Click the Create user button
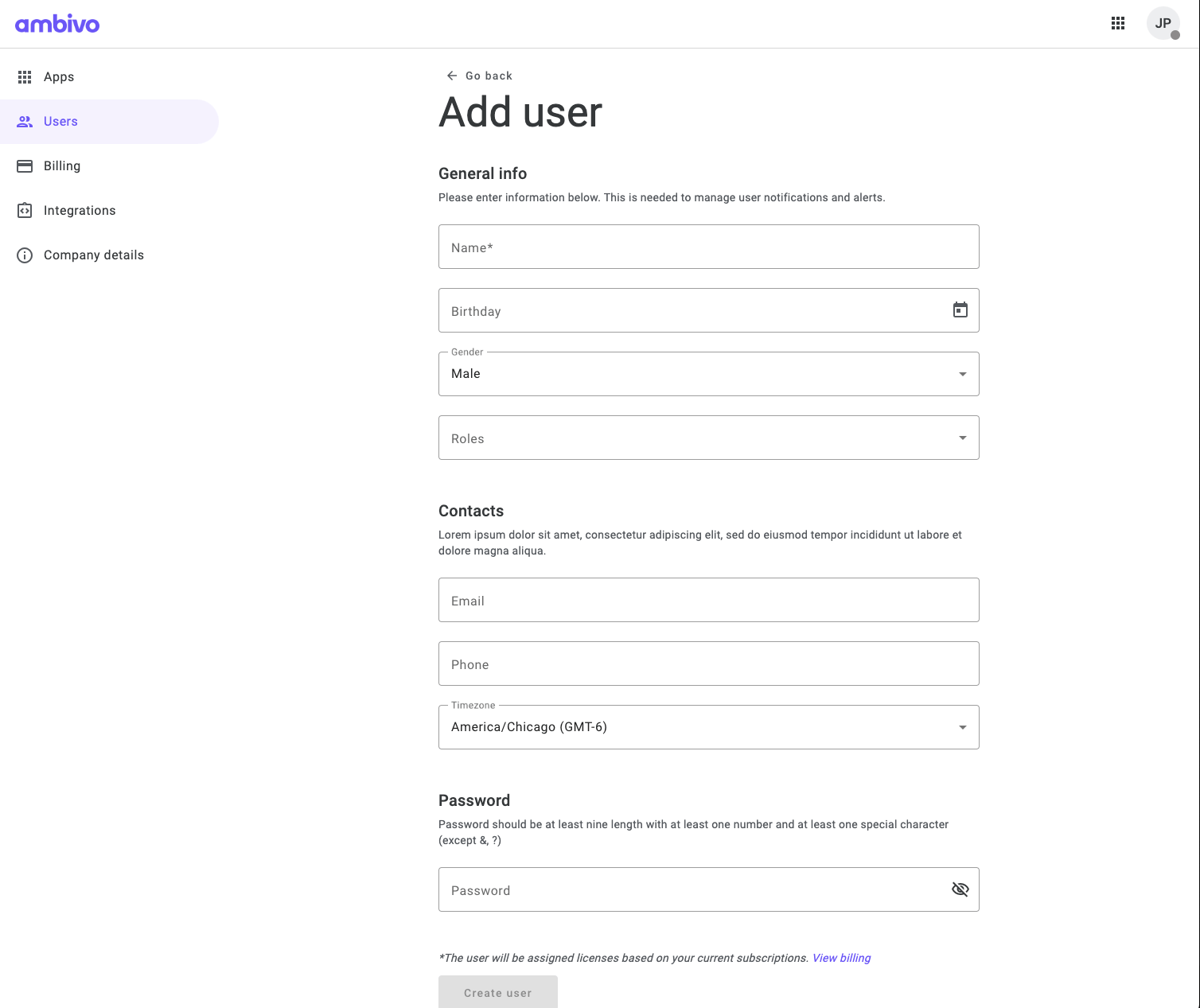1200x1008 pixels. point(497,992)
